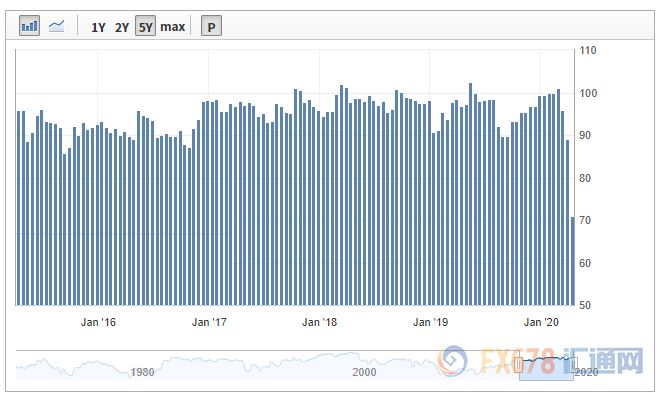The width and height of the screenshot is (661, 397).
Task: Click the 100 y-axis value
Action: [588, 93]
